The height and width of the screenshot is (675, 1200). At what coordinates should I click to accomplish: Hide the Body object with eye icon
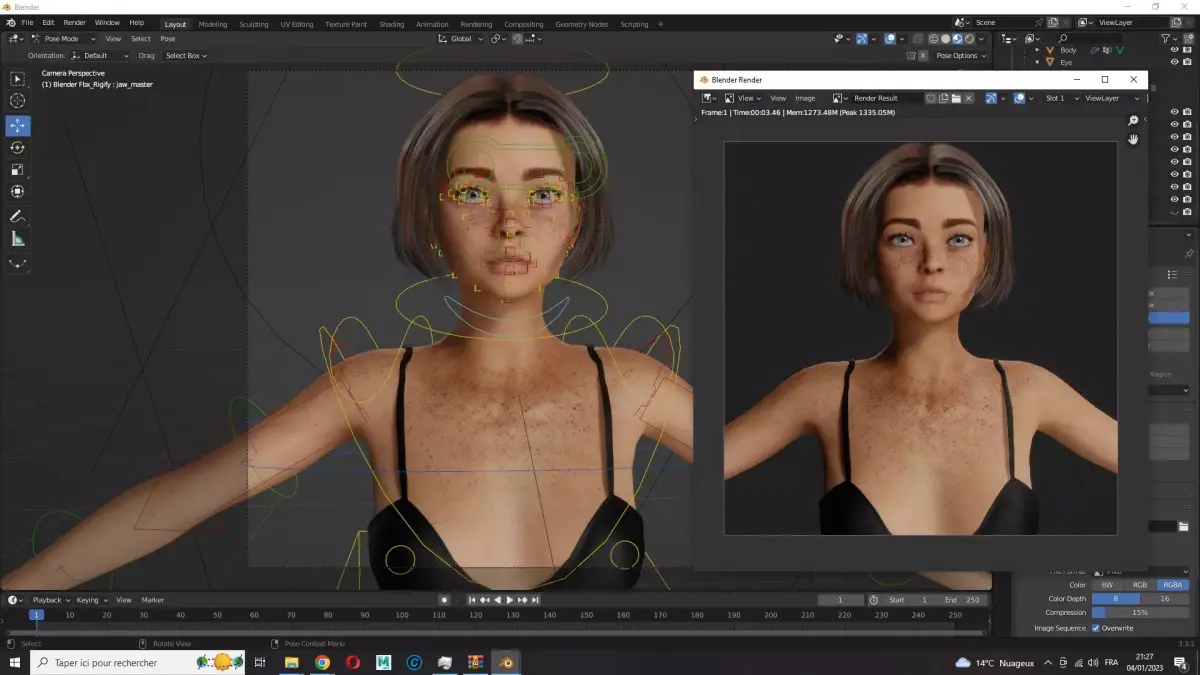tap(1174, 50)
